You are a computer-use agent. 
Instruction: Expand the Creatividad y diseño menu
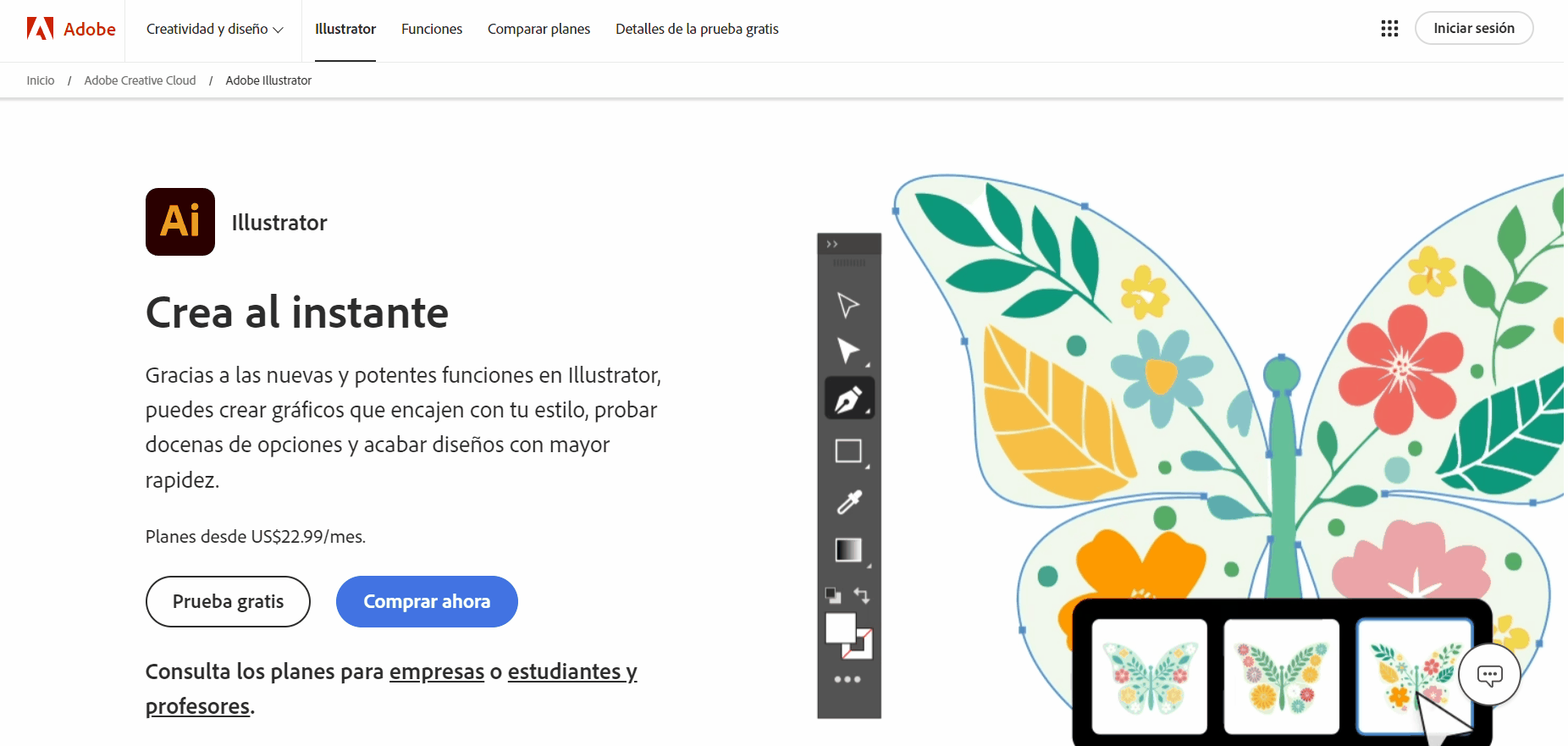coord(214,29)
